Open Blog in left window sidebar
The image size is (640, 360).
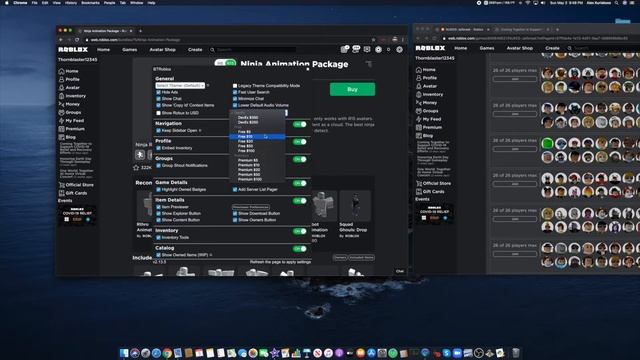pos(67,137)
